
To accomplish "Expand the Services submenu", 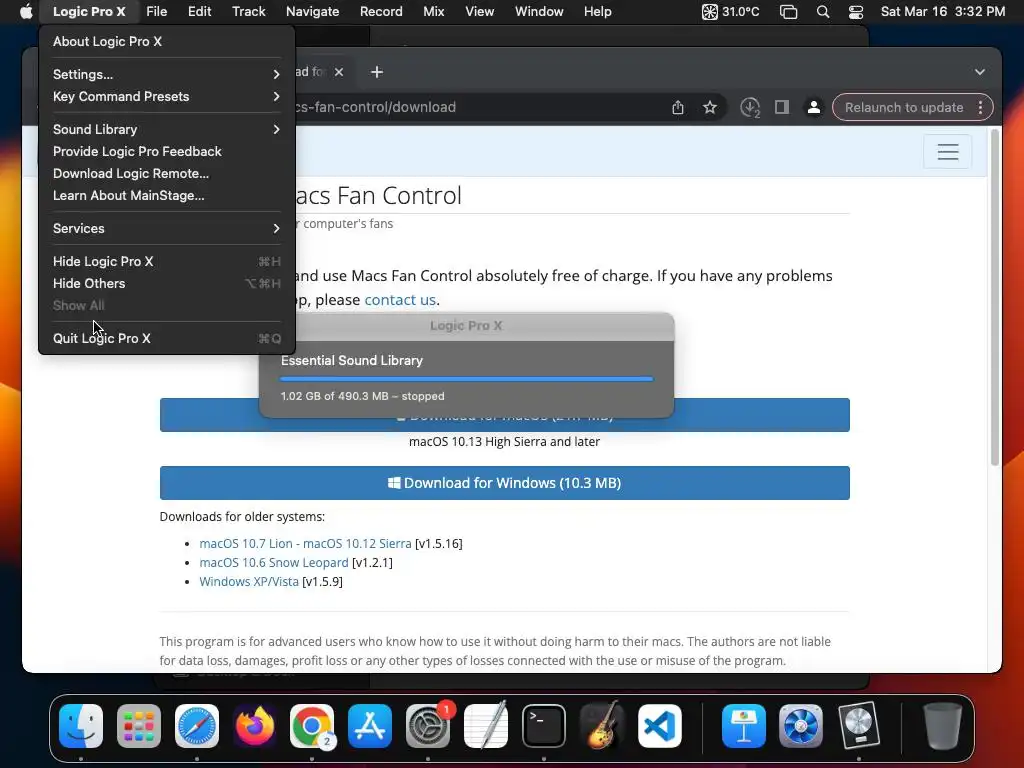I will [x=166, y=229].
